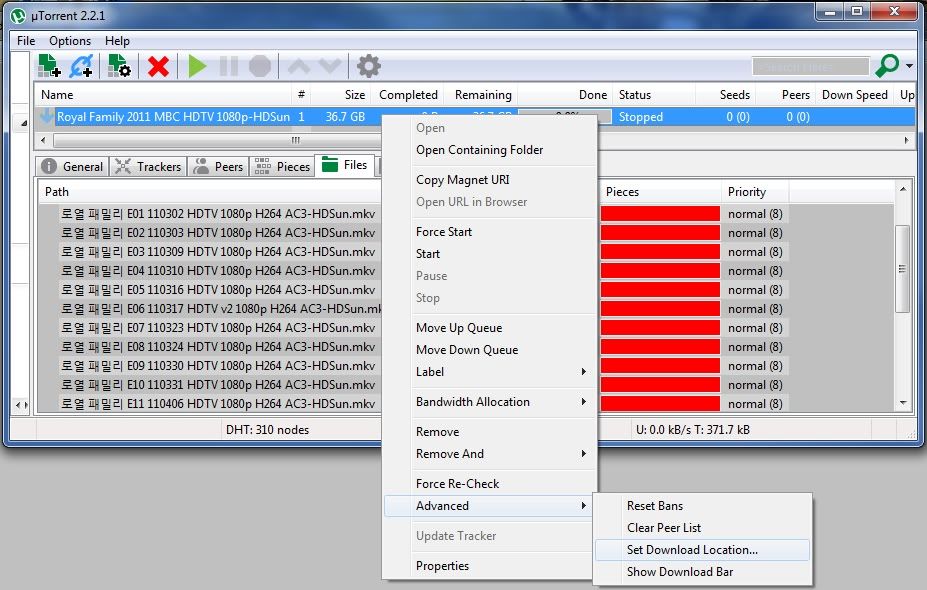
Task: Click red pieces bar for E03 file
Action: coord(660,252)
